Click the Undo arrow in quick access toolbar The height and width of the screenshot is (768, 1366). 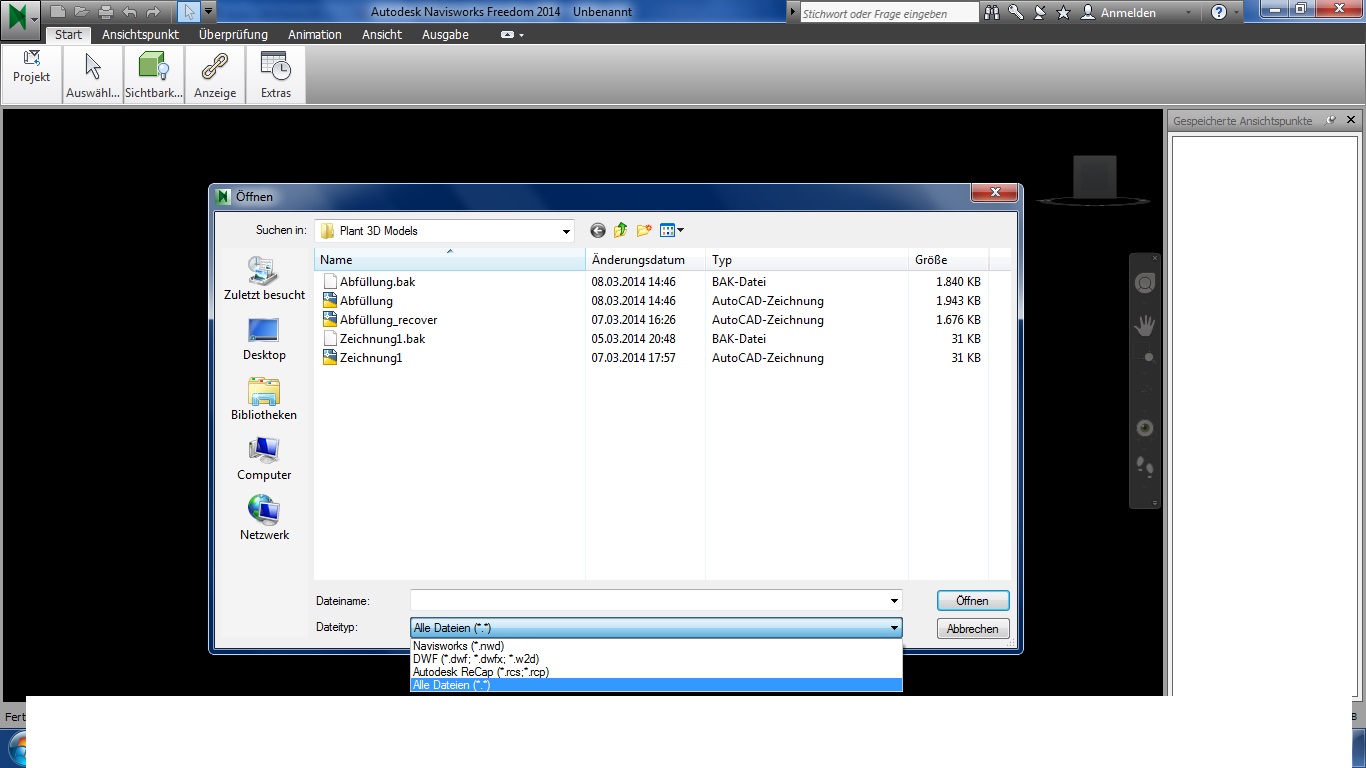[x=130, y=12]
